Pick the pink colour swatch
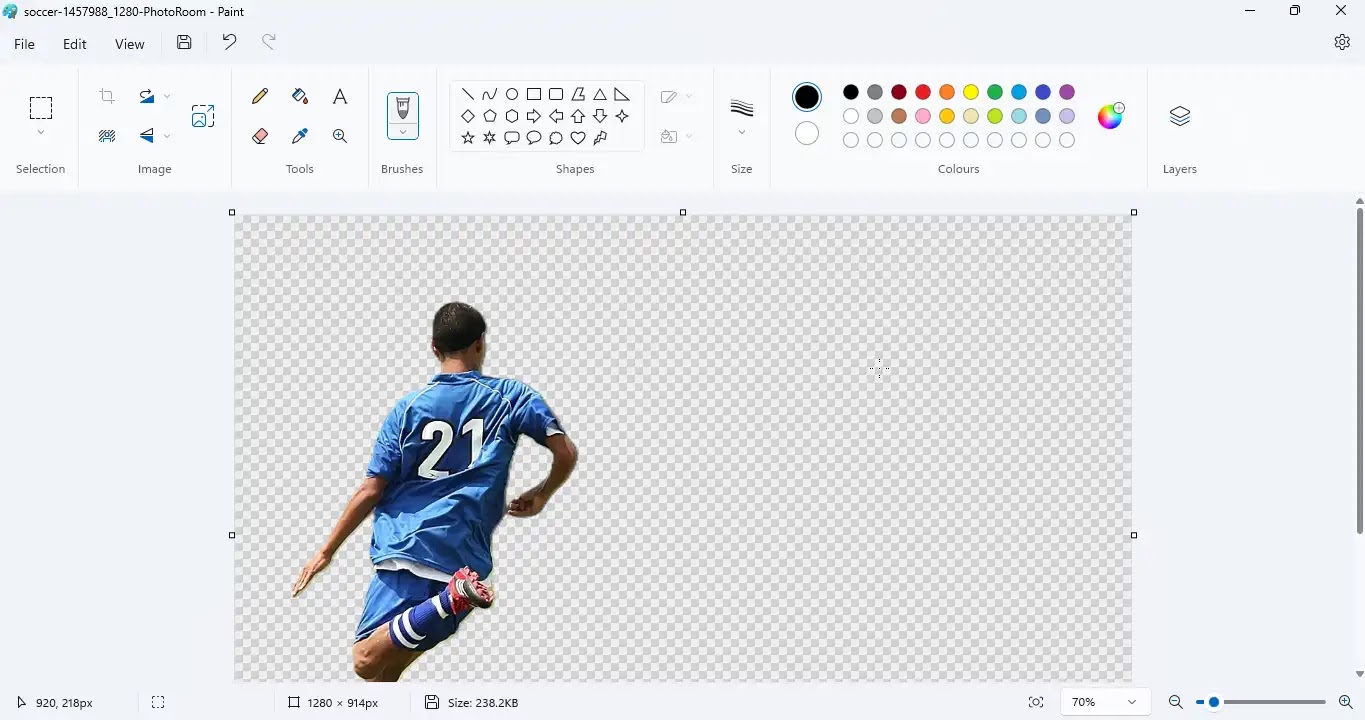The image size is (1365, 720). point(923,116)
